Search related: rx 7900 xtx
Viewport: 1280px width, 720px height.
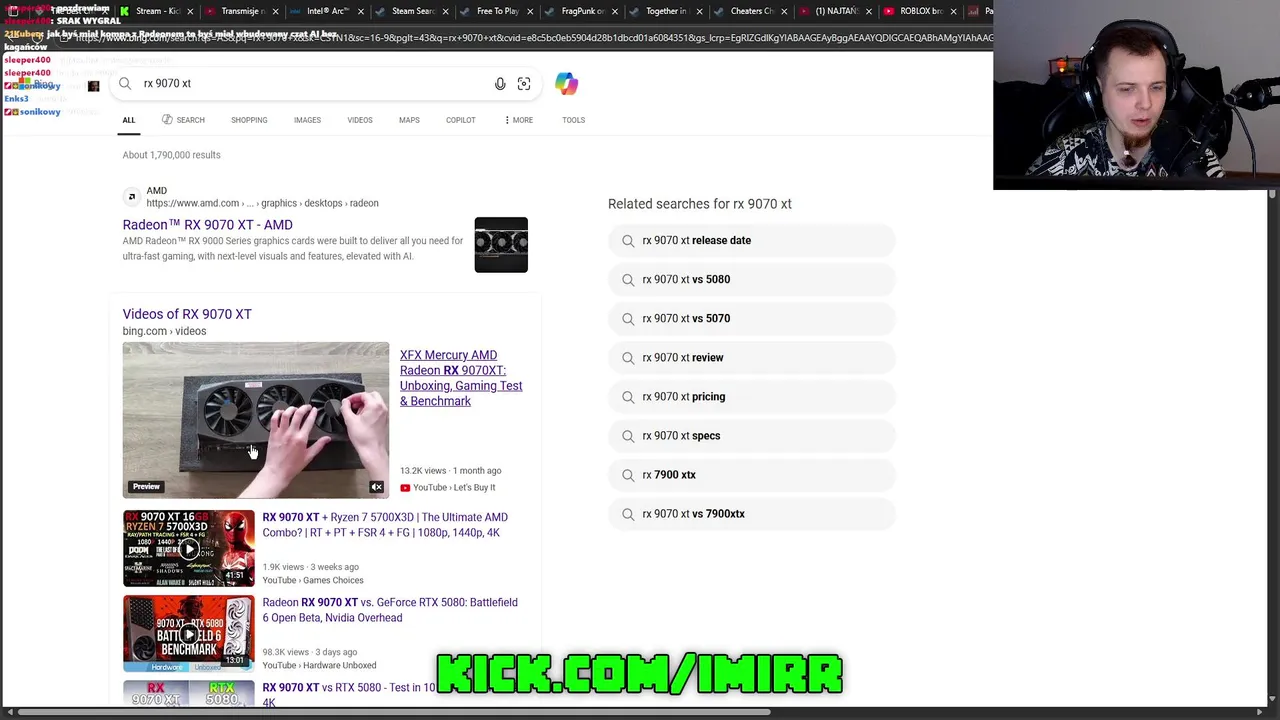[752, 474]
